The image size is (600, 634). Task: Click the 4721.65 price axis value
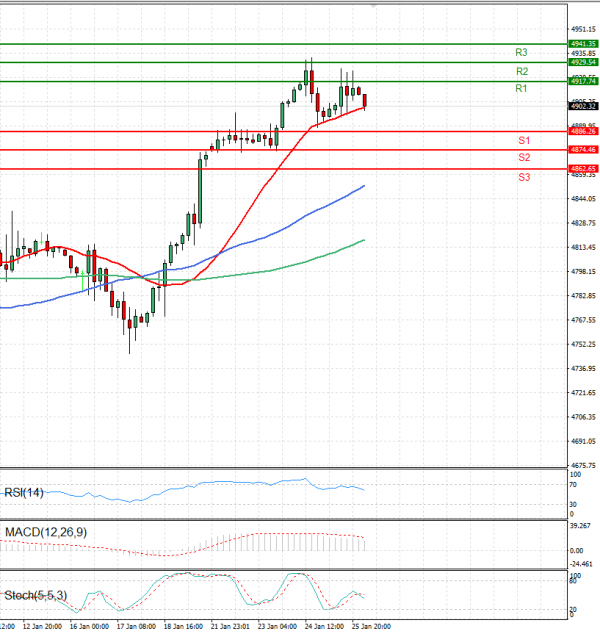tap(583, 393)
